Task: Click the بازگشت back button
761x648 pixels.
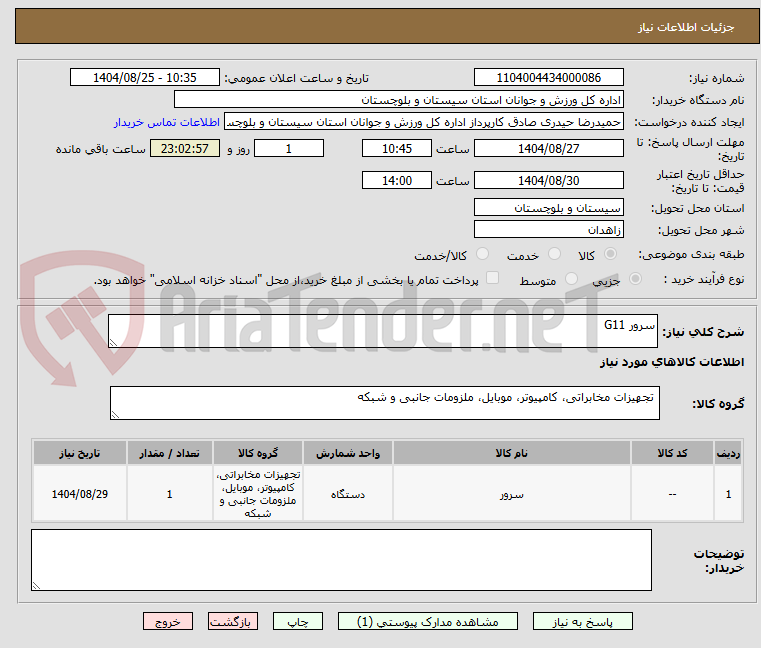Action: (x=232, y=621)
